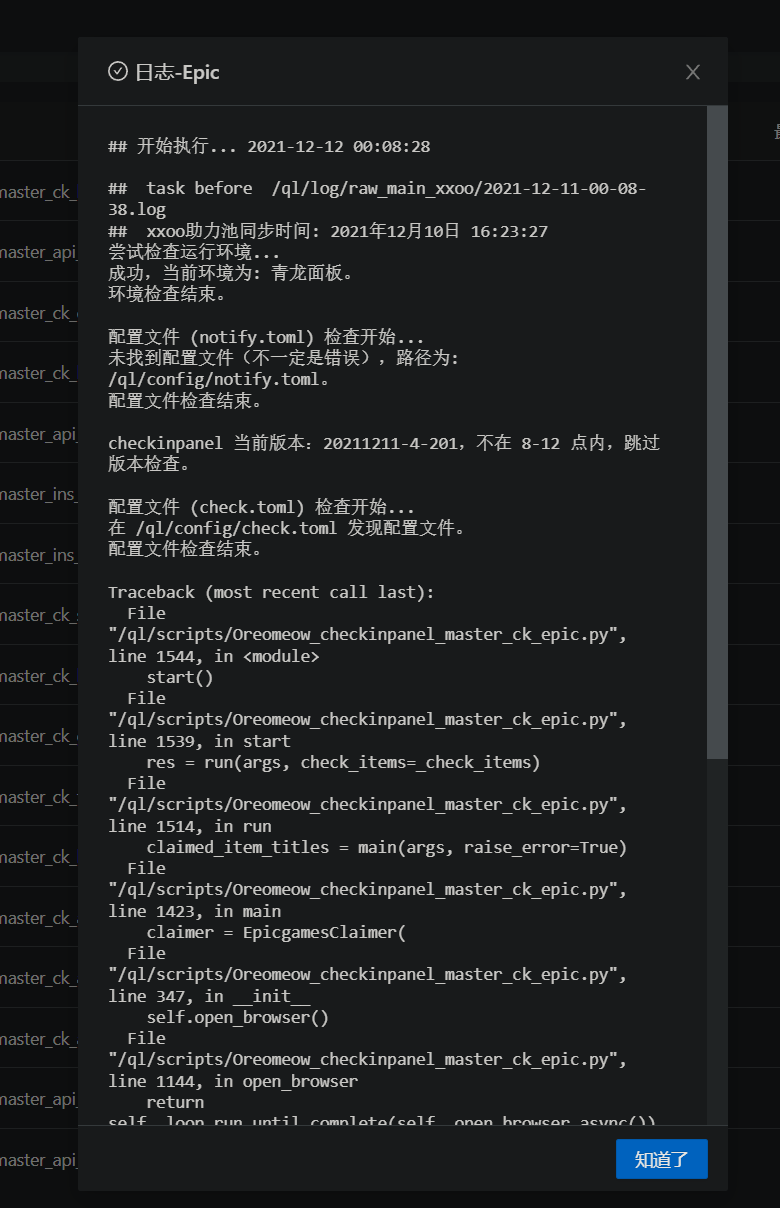Image resolution: width=780 pixels, height=1208 pixels.
Task: Select a master_ins row in the task list
Action: [30, 494]
